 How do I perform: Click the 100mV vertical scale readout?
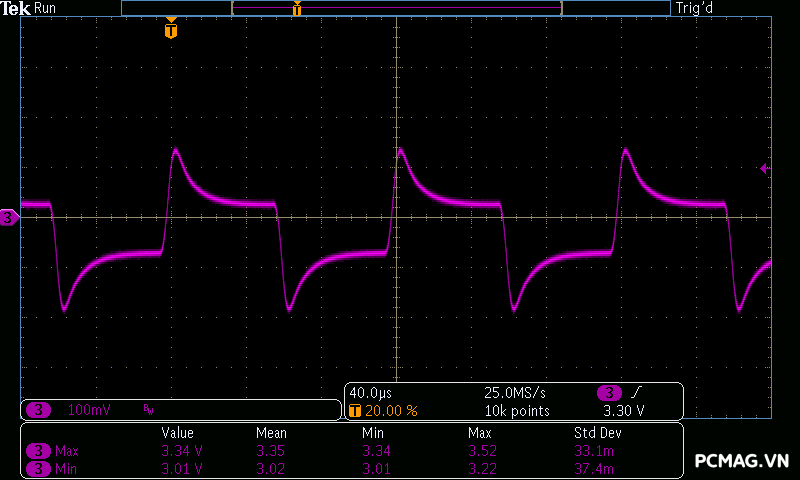coord(90,410)
